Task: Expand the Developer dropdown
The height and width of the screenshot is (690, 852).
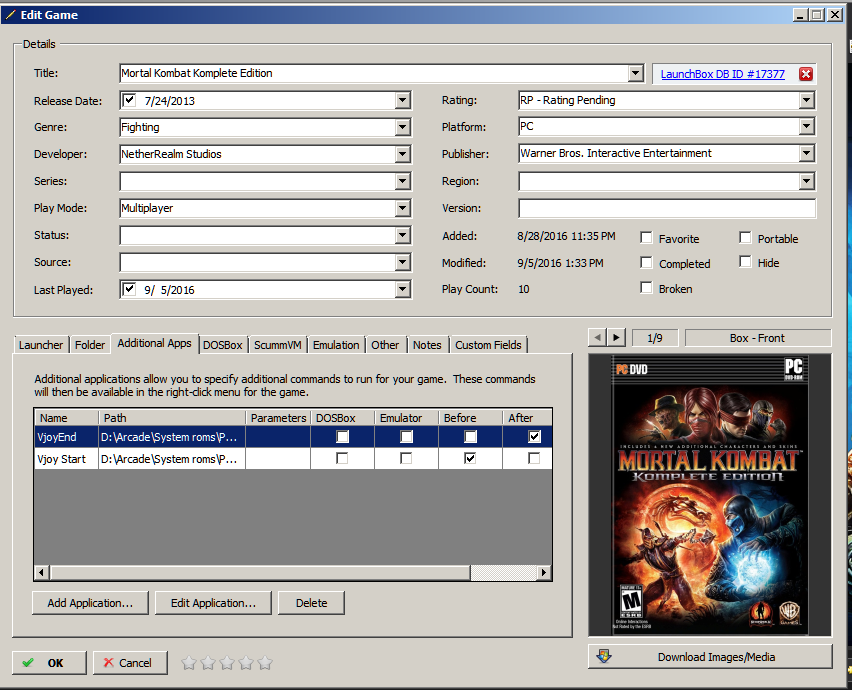Action: (402, 154)
